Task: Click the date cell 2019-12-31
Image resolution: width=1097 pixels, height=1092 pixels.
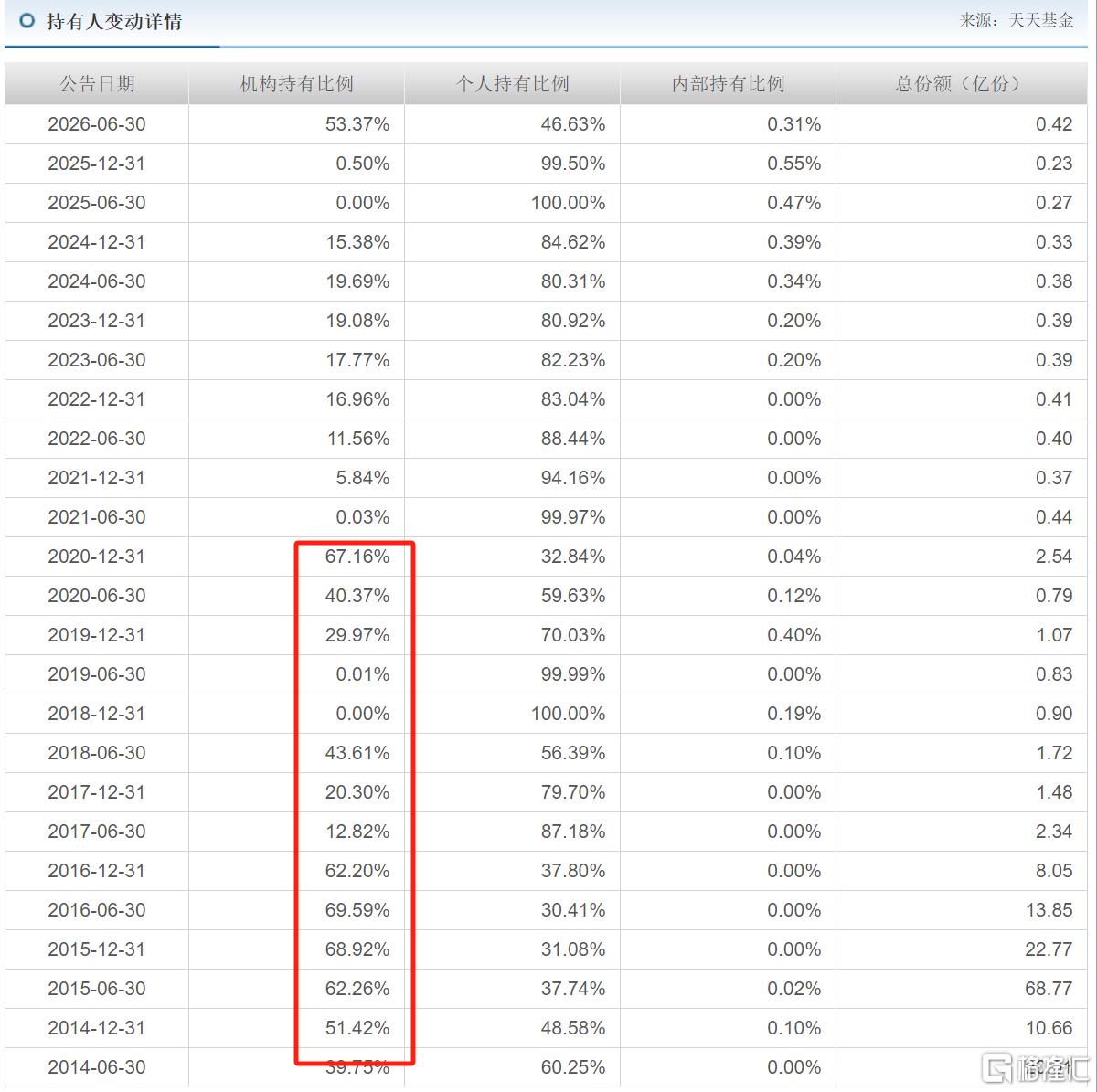Action: pos(97,635)
